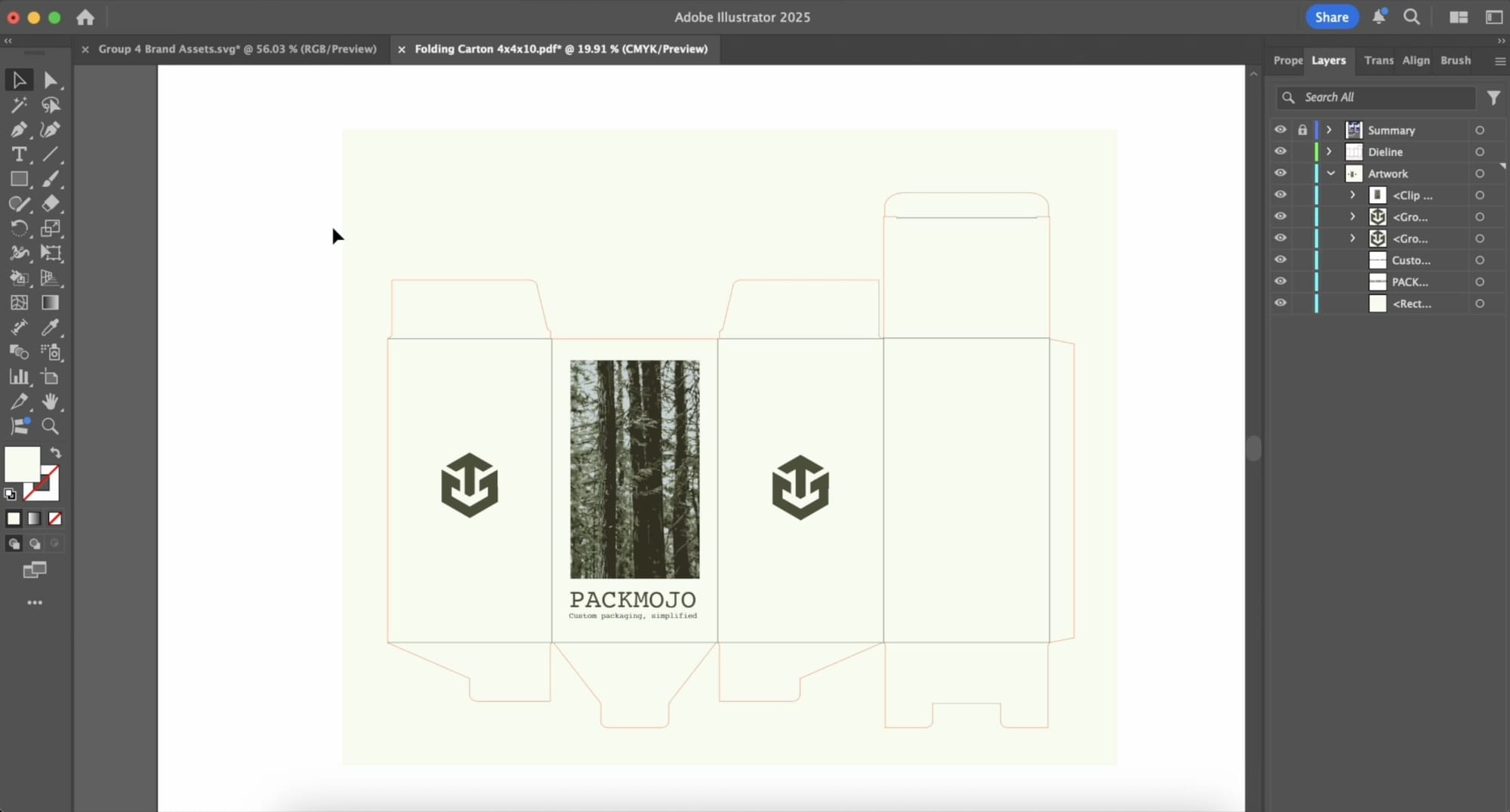Screen dimensions: 1510x812
Task: Select the Blend tool
Action: click(19, 352)
